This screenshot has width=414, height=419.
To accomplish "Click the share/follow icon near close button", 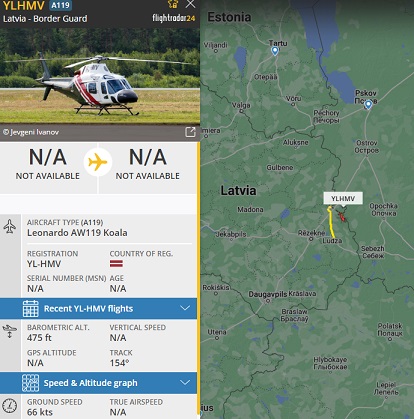I will (173, 4).
